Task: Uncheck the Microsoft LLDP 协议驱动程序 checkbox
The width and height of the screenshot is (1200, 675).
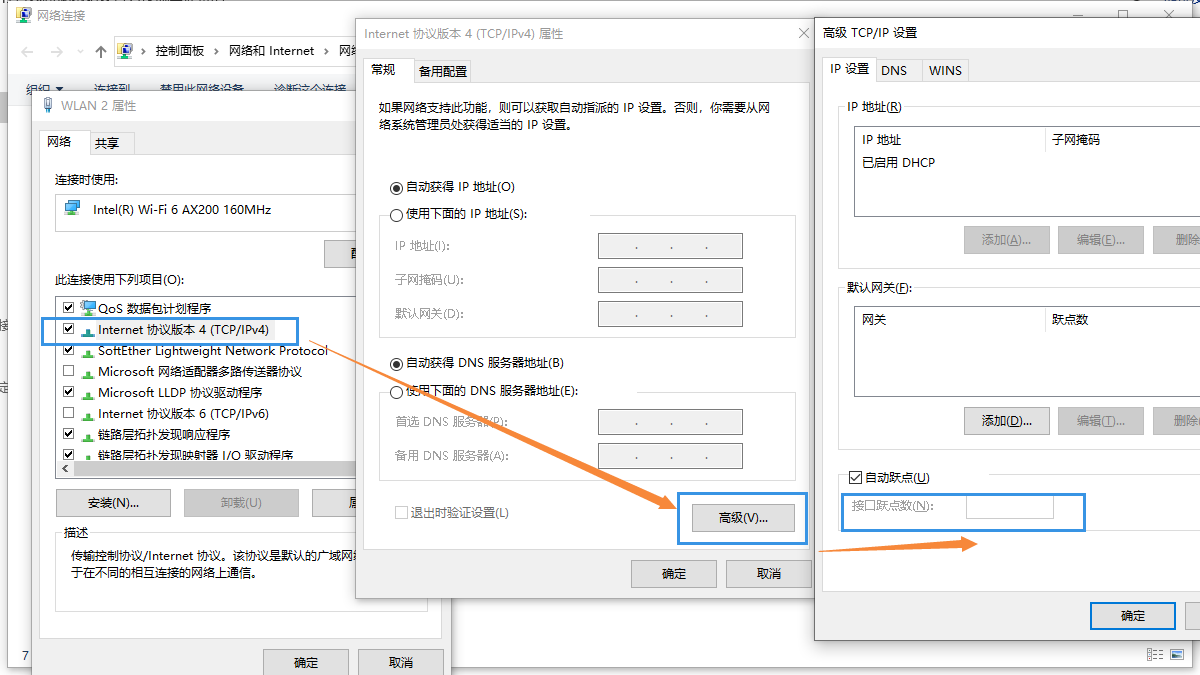Action: (68, 392)
